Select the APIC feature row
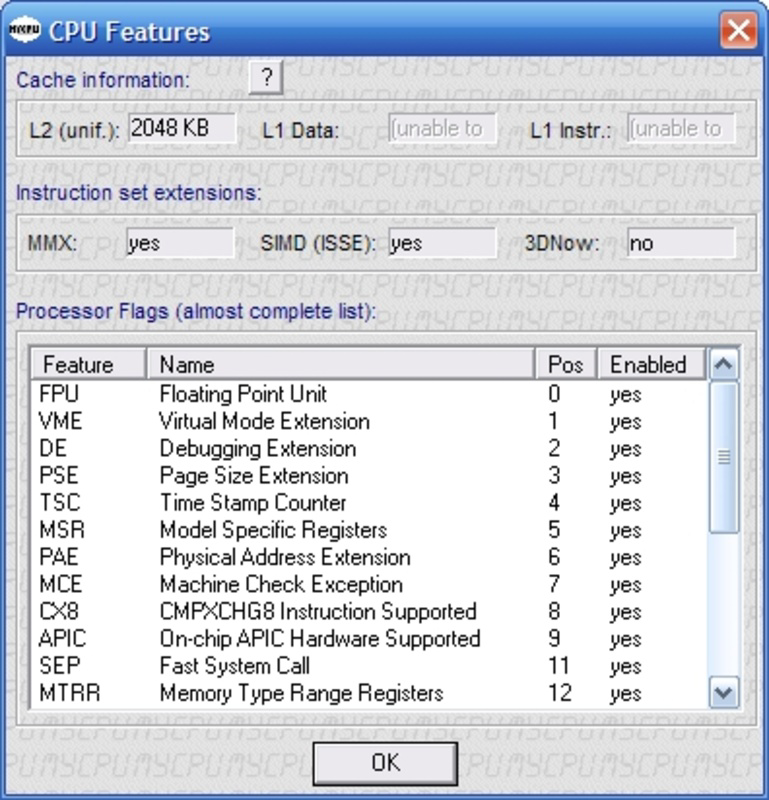 (x=369, y=639)
